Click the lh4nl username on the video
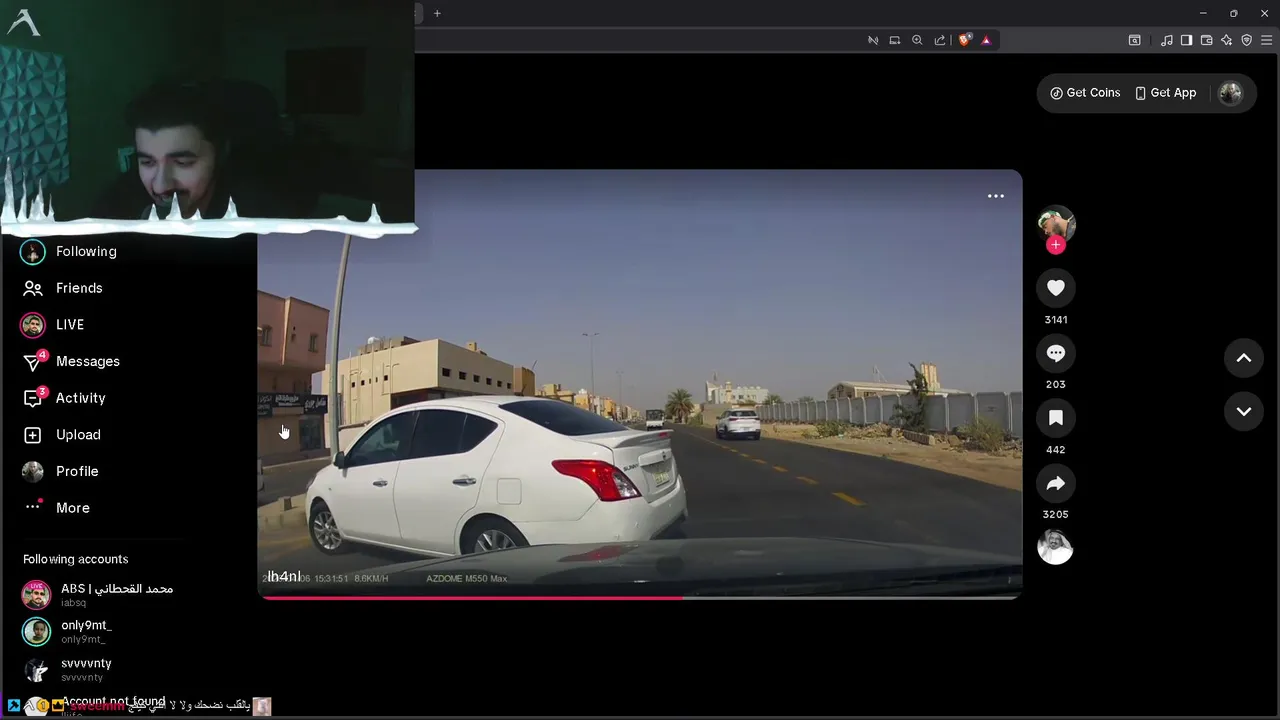 pyautogui.click(x=284, y=576)
